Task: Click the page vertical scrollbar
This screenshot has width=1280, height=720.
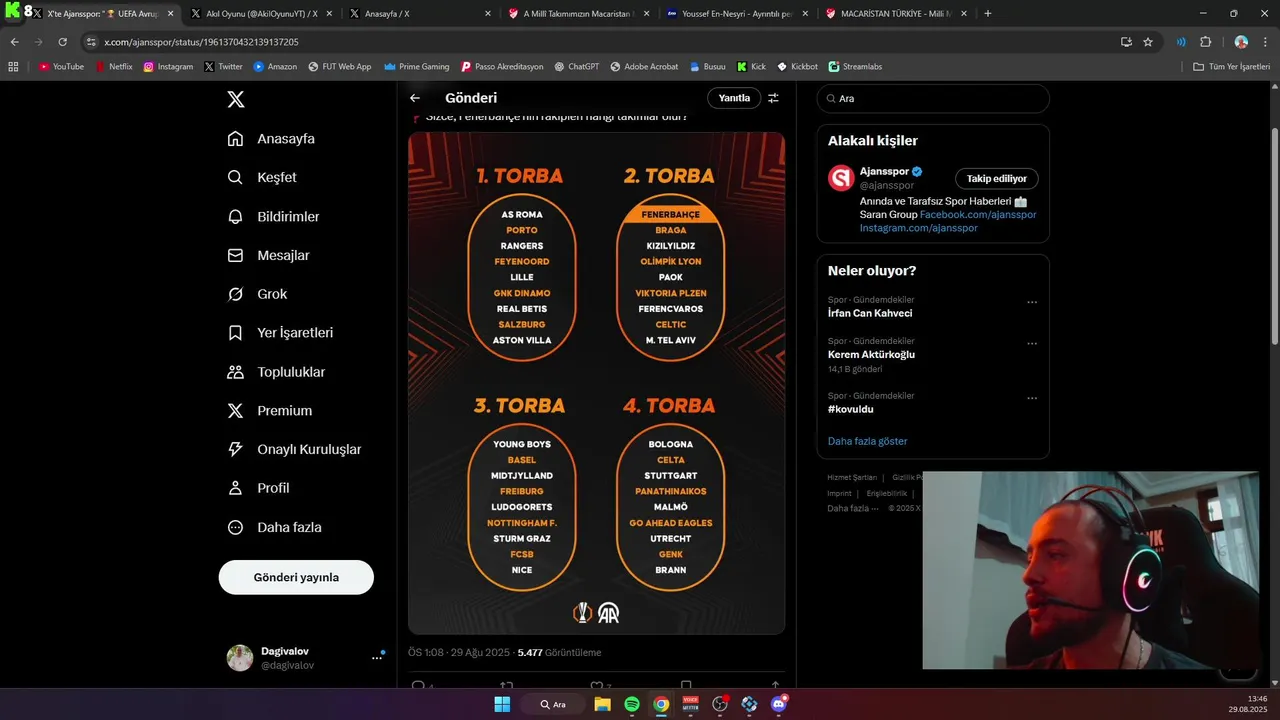Action: pyautogui.click(x=1274, y=236)
